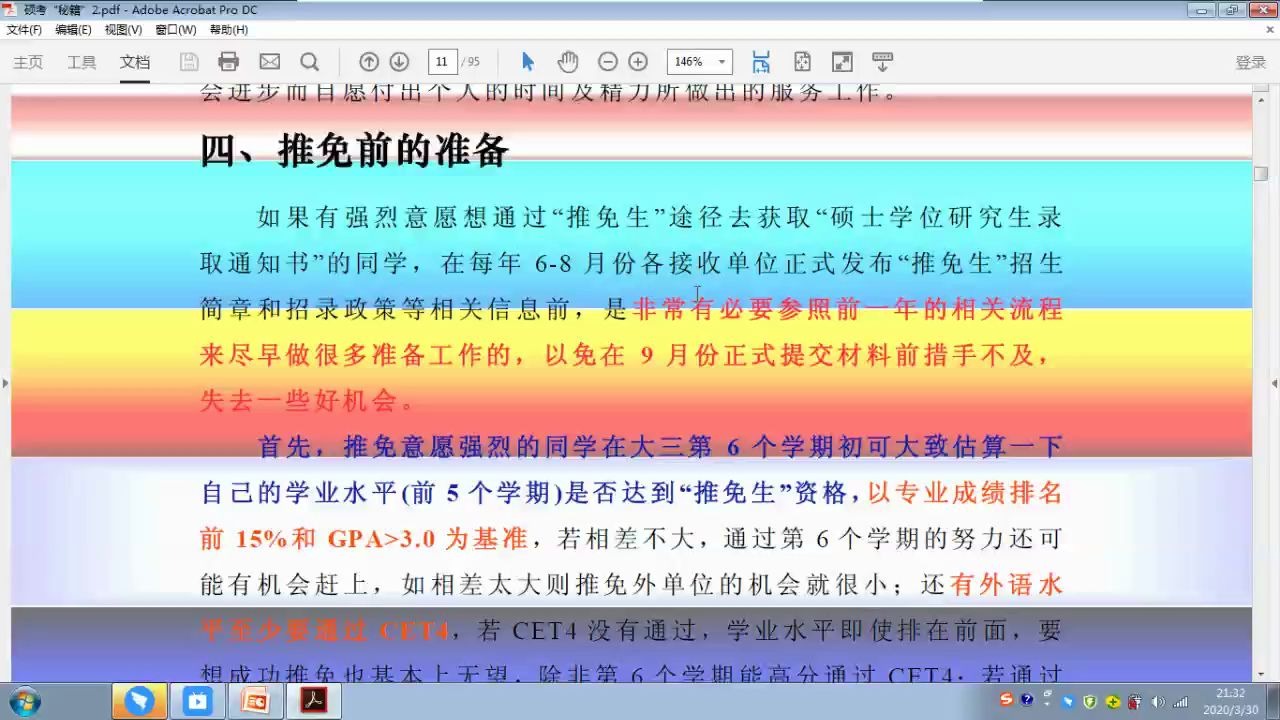Choose the selection arrow tool
1280x720 pixels.
tap(528, 62)
